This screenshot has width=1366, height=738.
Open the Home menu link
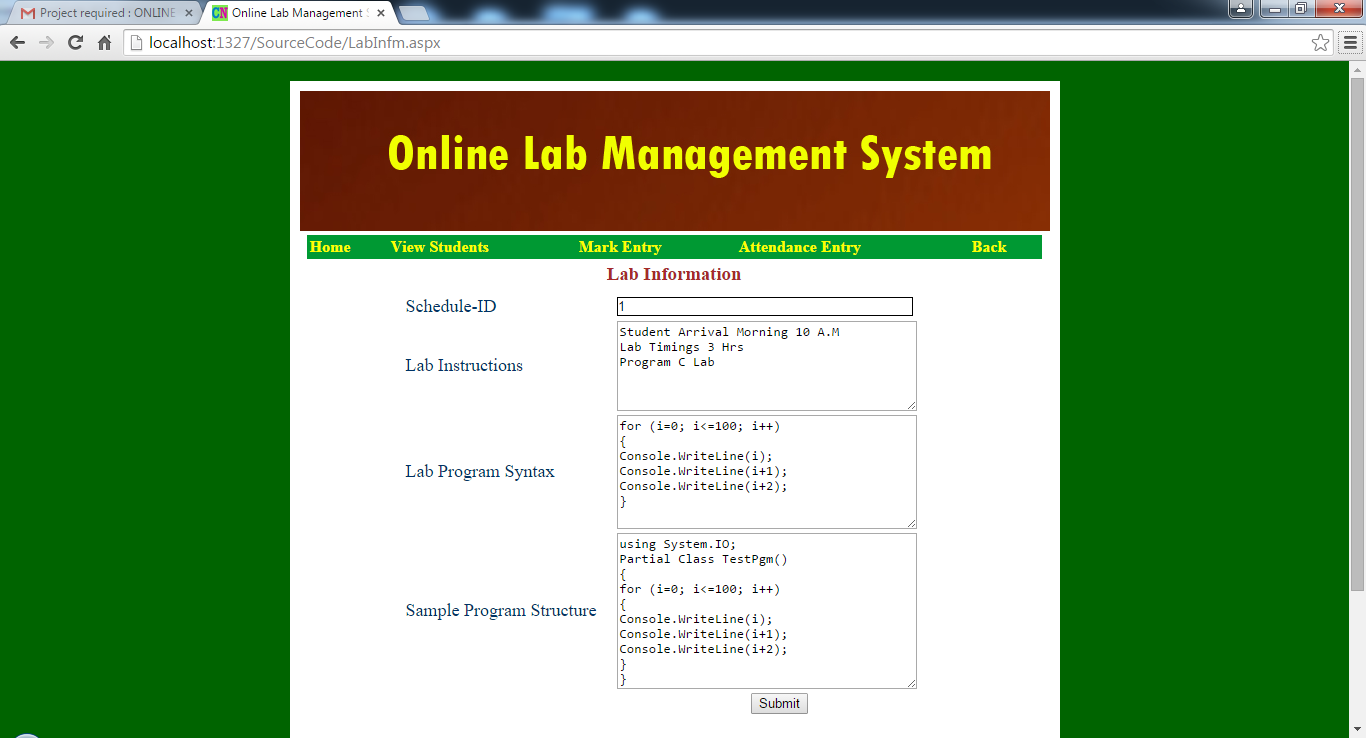pos(330,247)
